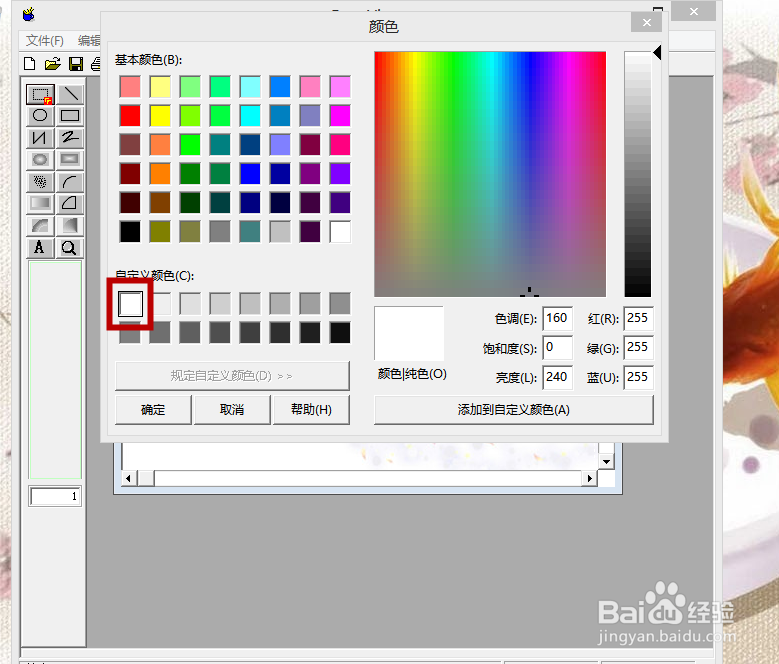The width and height of the screenshot is (779, 664).
Task: Click the 绿(G) green value field
Action: 639,348
